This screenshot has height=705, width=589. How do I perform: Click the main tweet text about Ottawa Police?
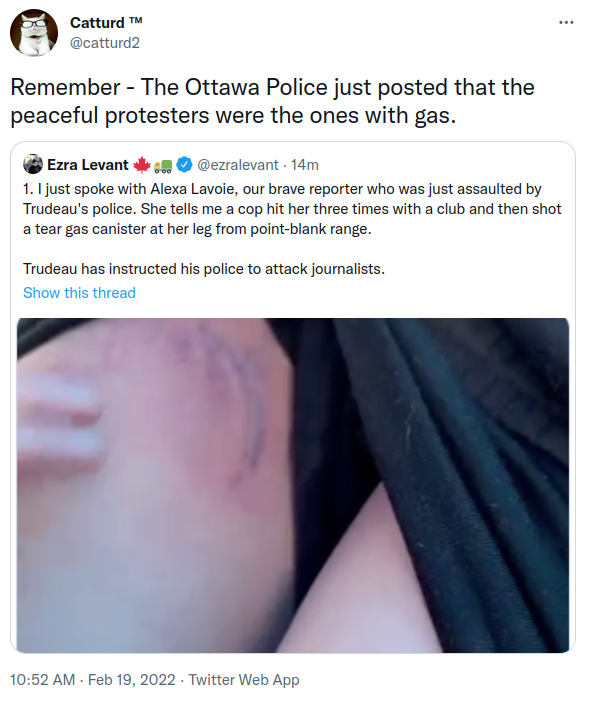click(272, 101)
